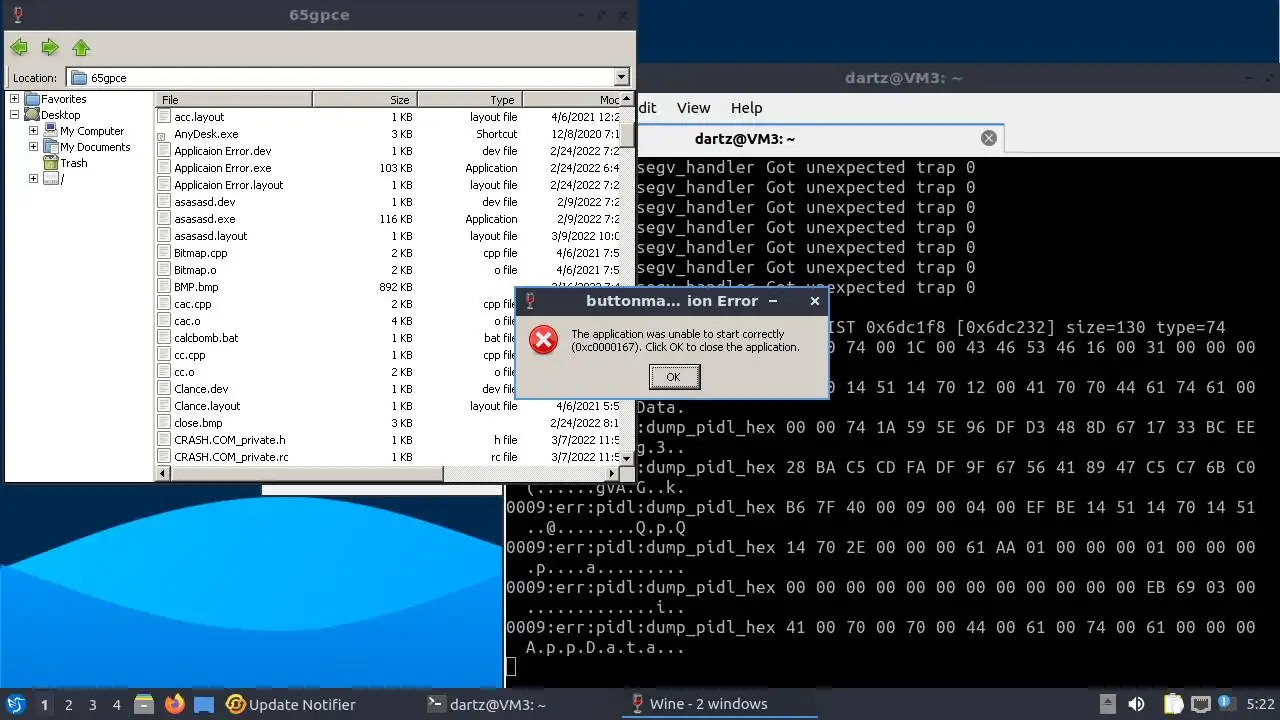This screenshot has height=720, width=1280.
Task: Open the Location dropdown arrow
Action: 621,77
